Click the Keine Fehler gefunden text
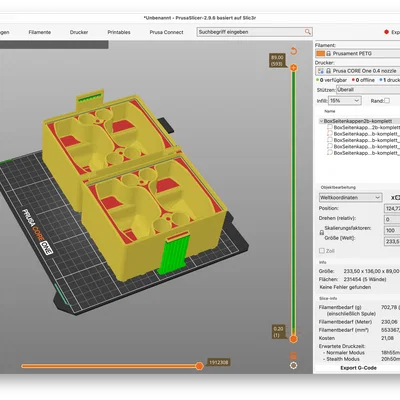 (345, 287)
